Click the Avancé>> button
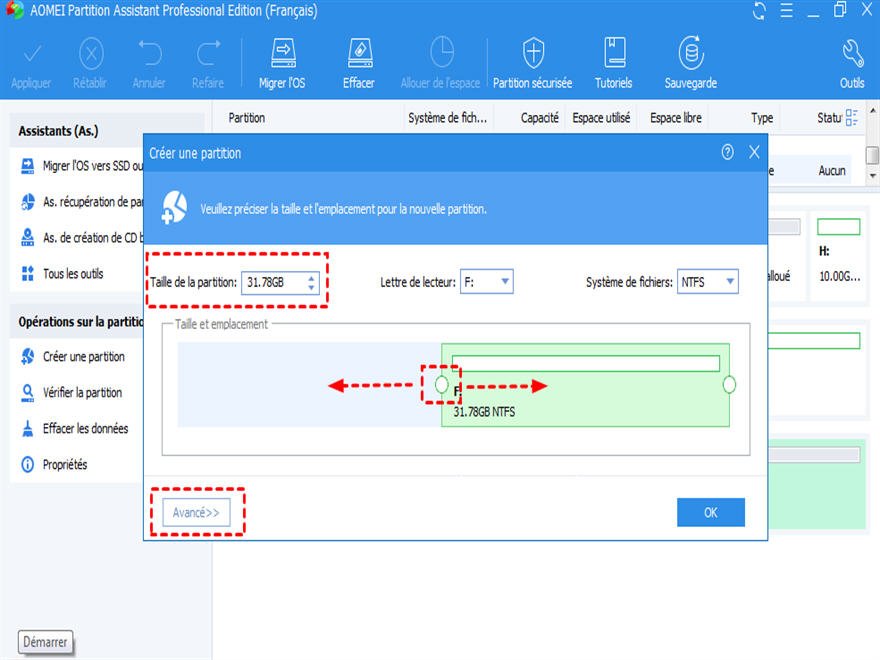 (x=196, y=512)
